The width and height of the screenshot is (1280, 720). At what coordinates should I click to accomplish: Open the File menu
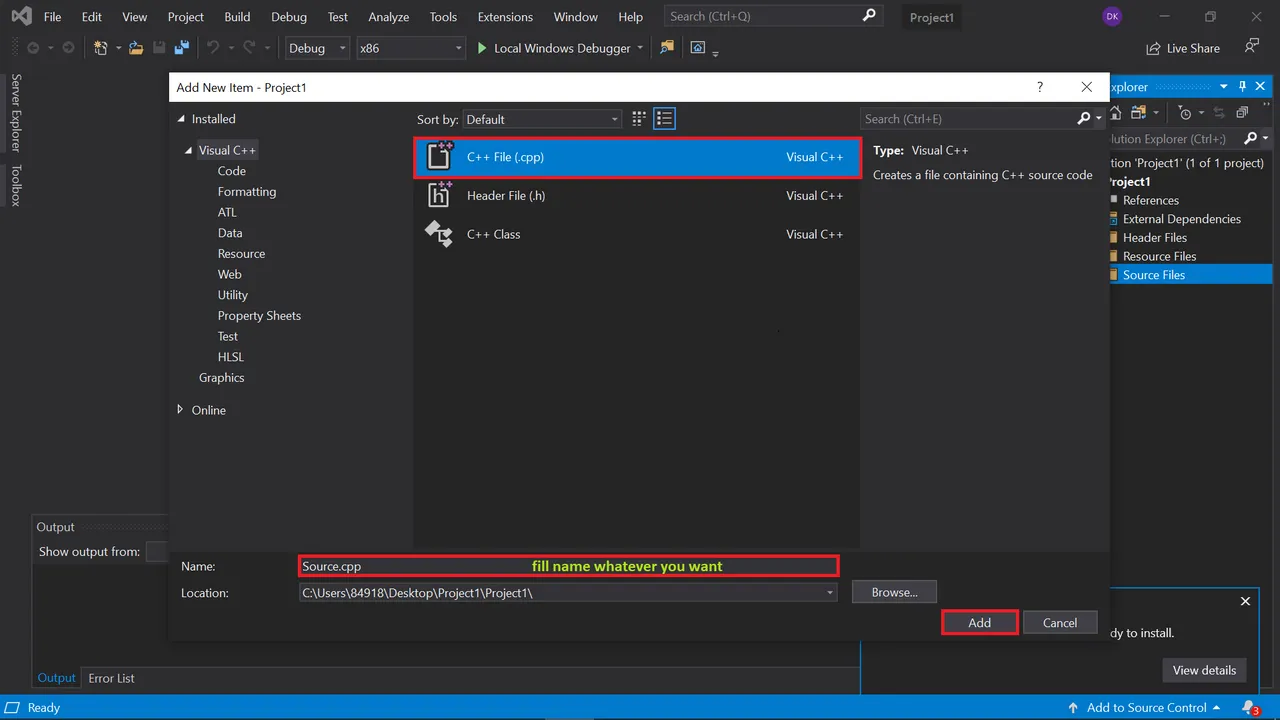click(x=52, y=17)
